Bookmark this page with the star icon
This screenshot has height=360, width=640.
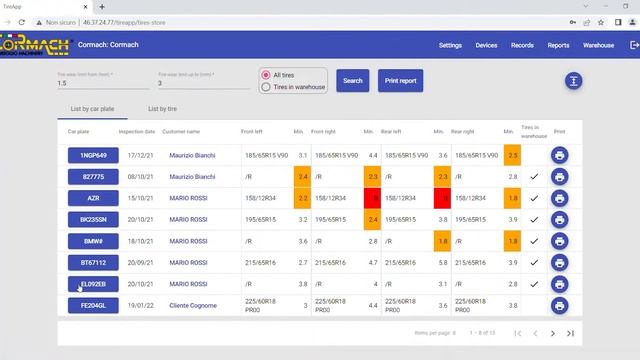click(601, 22)
